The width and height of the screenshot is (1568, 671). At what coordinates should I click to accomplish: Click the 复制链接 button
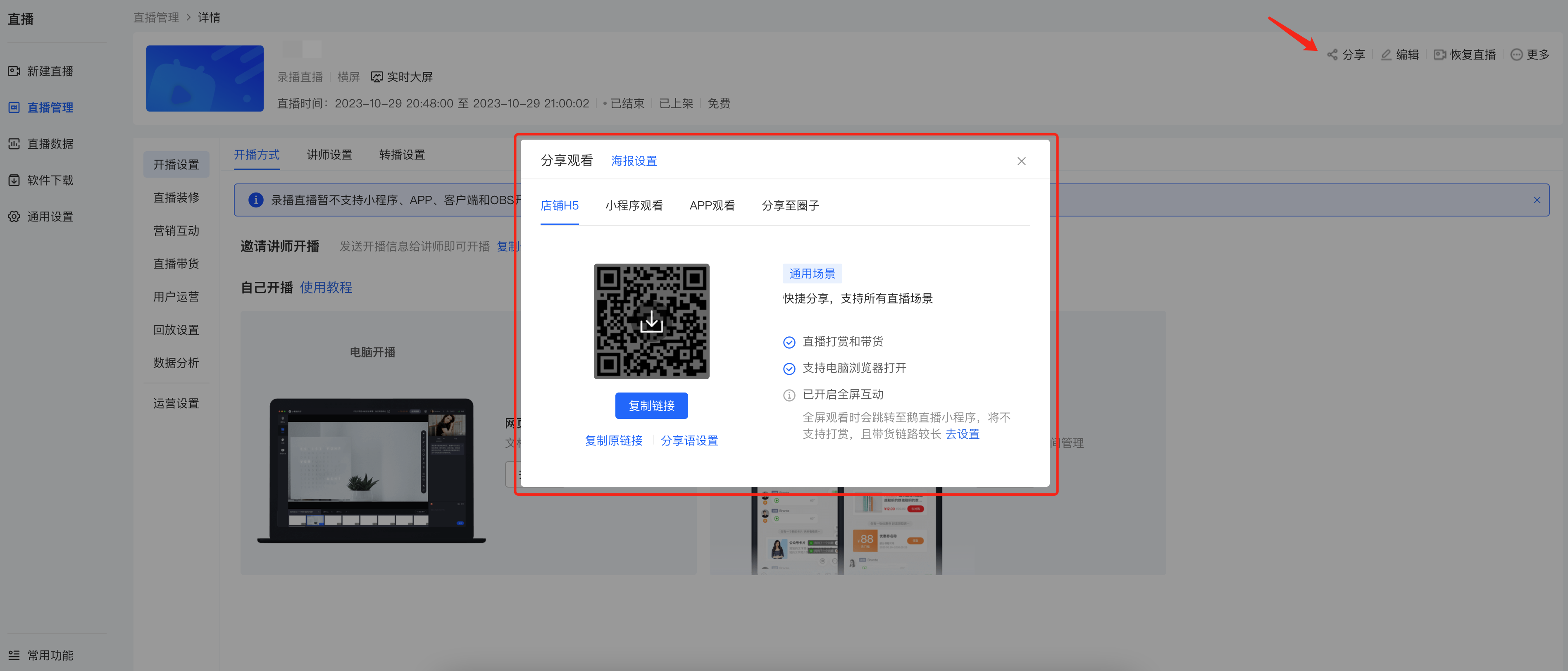[651, 406]
